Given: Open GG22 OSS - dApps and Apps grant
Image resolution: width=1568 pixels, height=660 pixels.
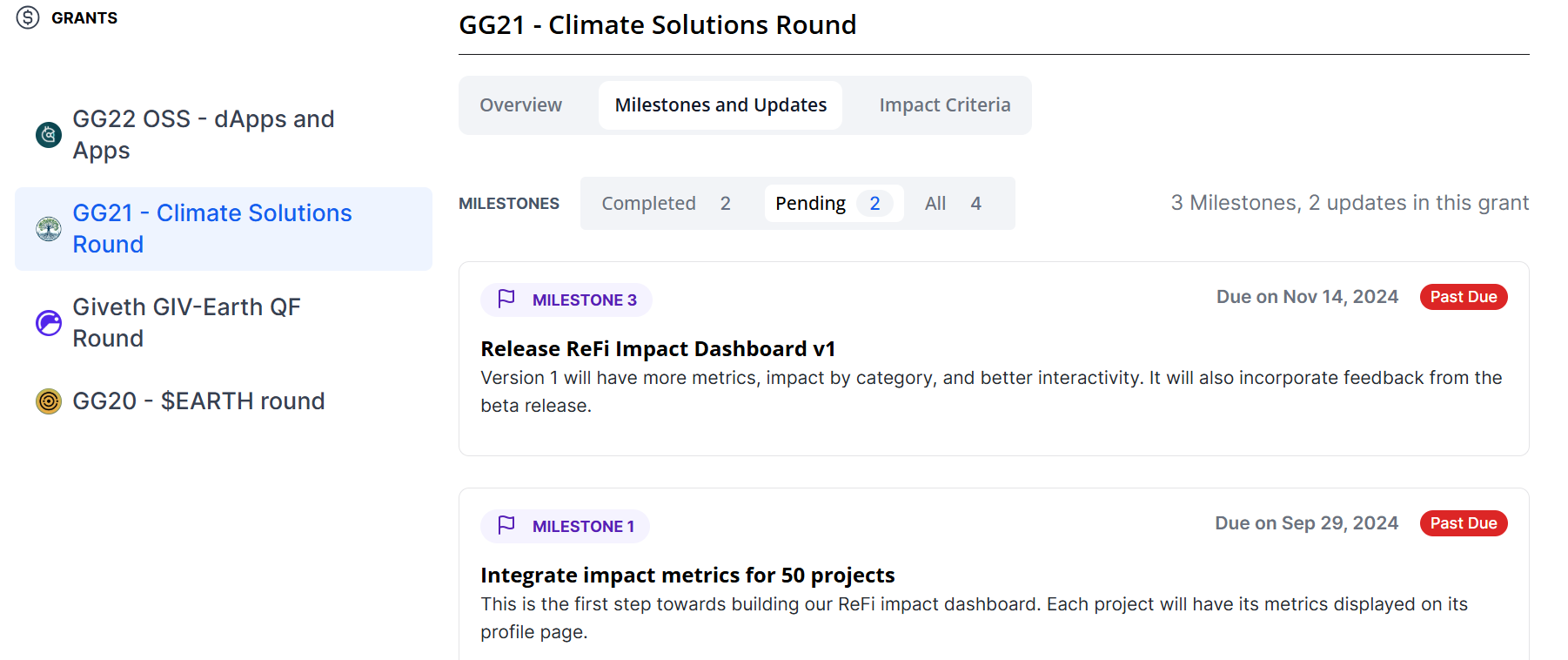Looking at the screenshot, I should pos(204,135).
